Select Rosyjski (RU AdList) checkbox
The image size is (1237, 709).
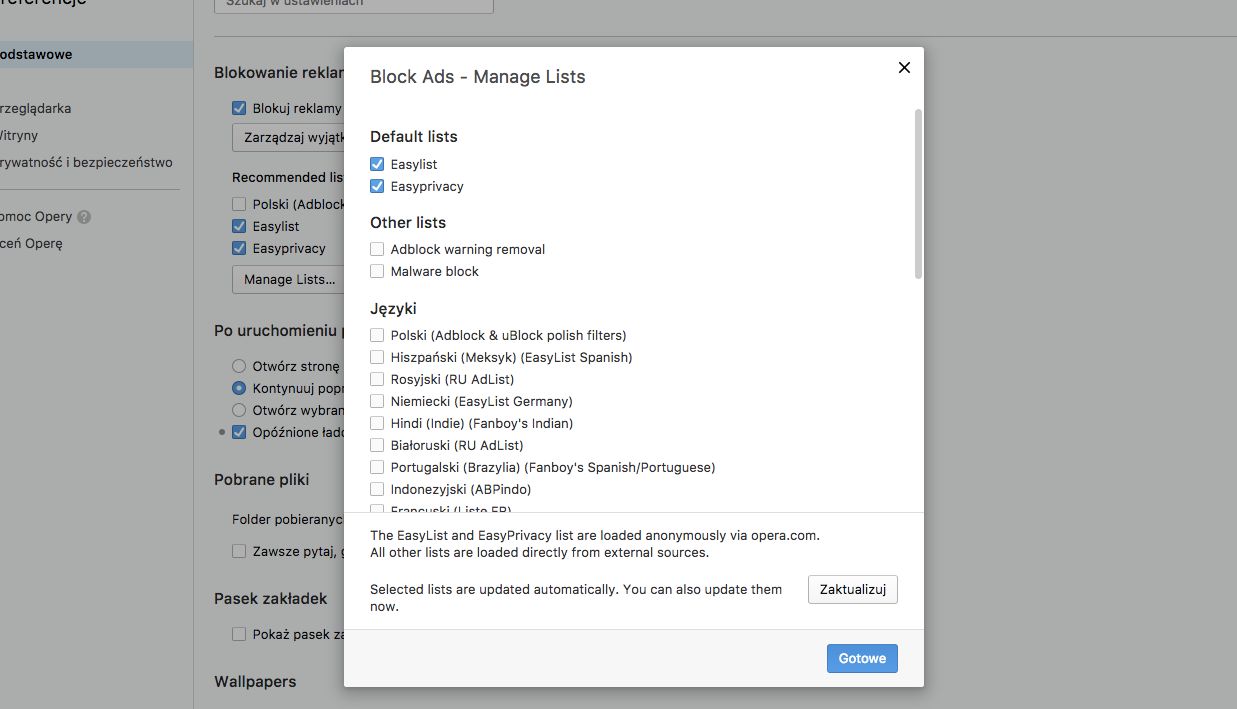point(377,379)
